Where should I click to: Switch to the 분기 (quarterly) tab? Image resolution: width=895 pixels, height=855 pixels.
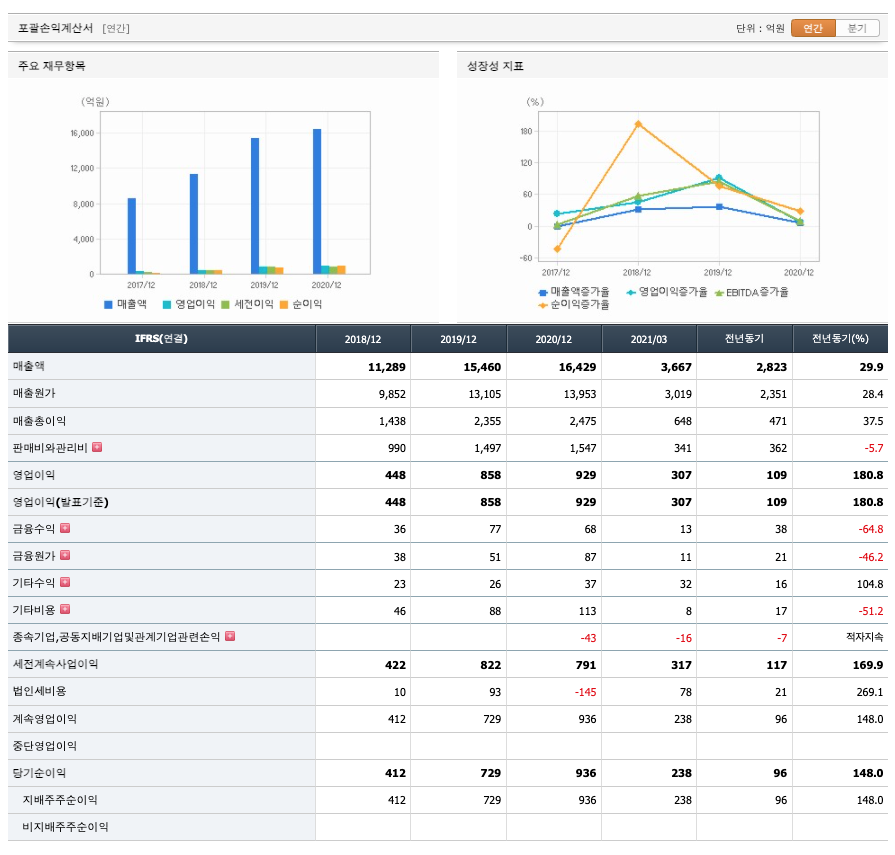coord(857,28)
